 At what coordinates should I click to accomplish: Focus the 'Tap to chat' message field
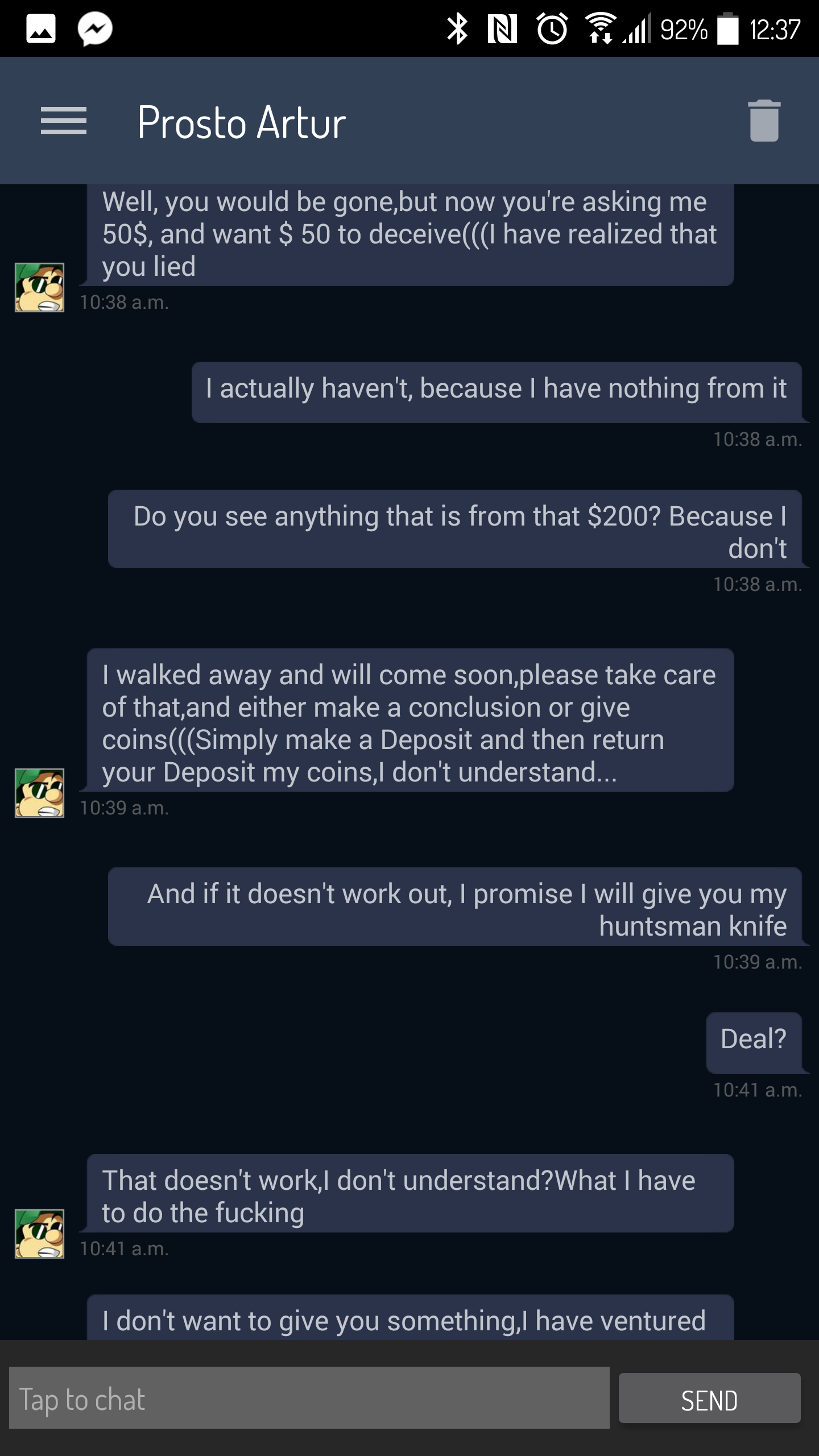(x=309, y=1399)
